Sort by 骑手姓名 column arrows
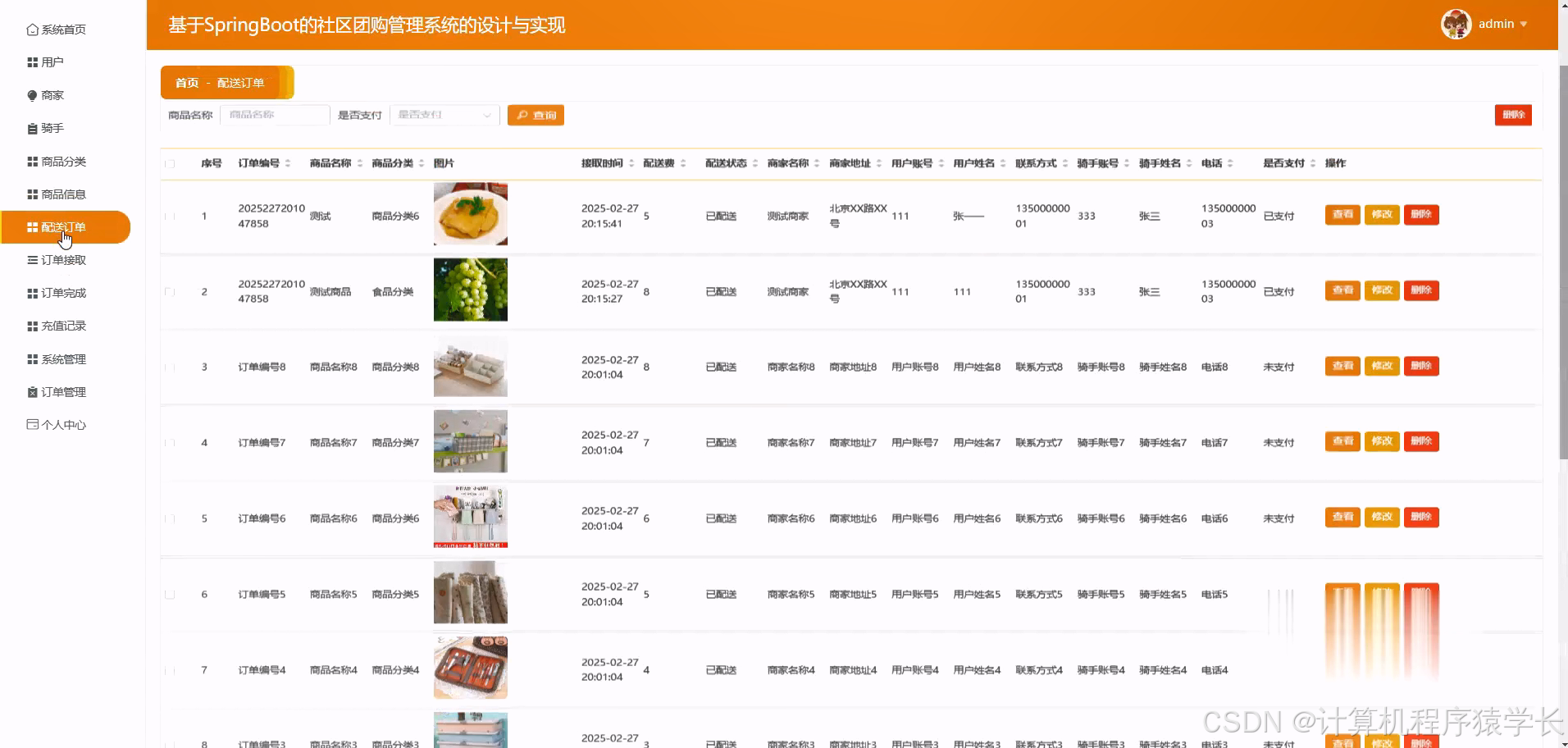The image size is (1568, 748). [x=1189, y=163]
